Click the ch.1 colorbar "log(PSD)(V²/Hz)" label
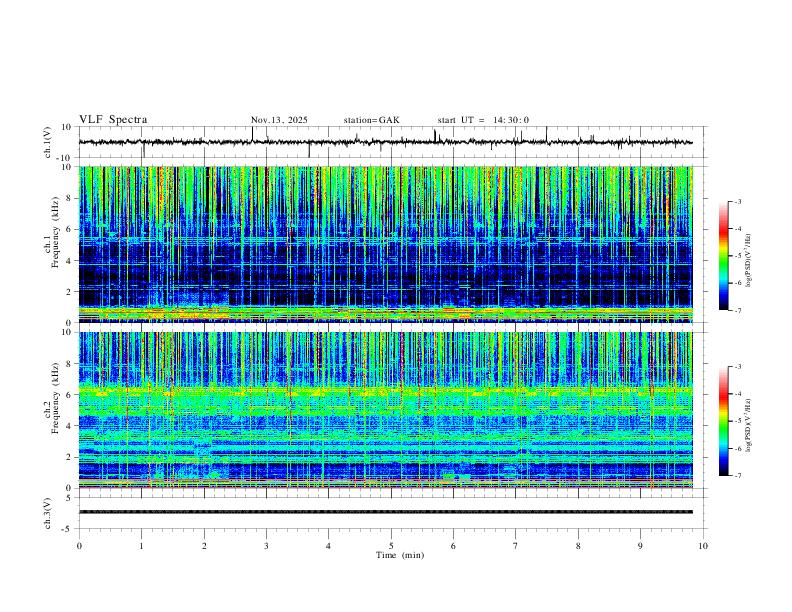The width and height of the screenshot is (792, 612). [x=748, y=260]
